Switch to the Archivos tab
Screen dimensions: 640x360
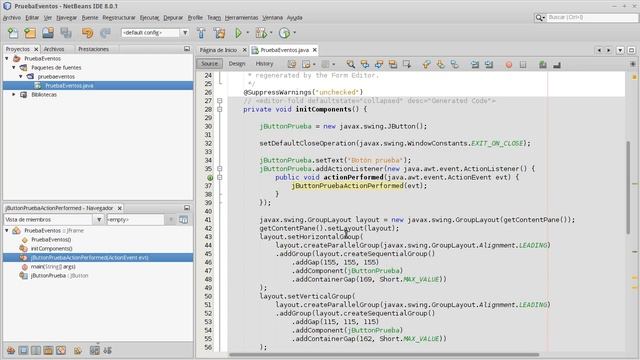pyautogui.click(x=54, y=49)
